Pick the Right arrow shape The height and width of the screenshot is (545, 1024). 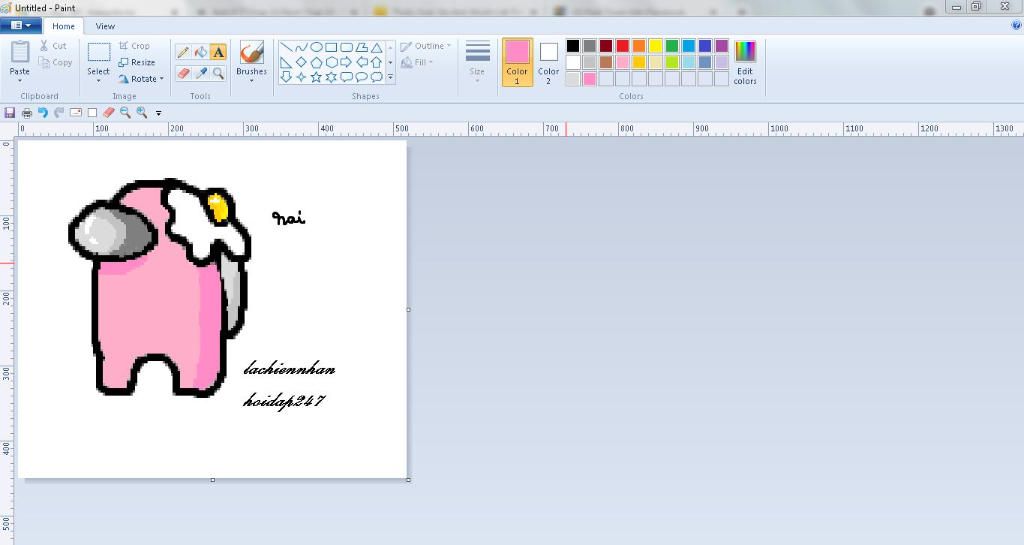tap(346, 63)
